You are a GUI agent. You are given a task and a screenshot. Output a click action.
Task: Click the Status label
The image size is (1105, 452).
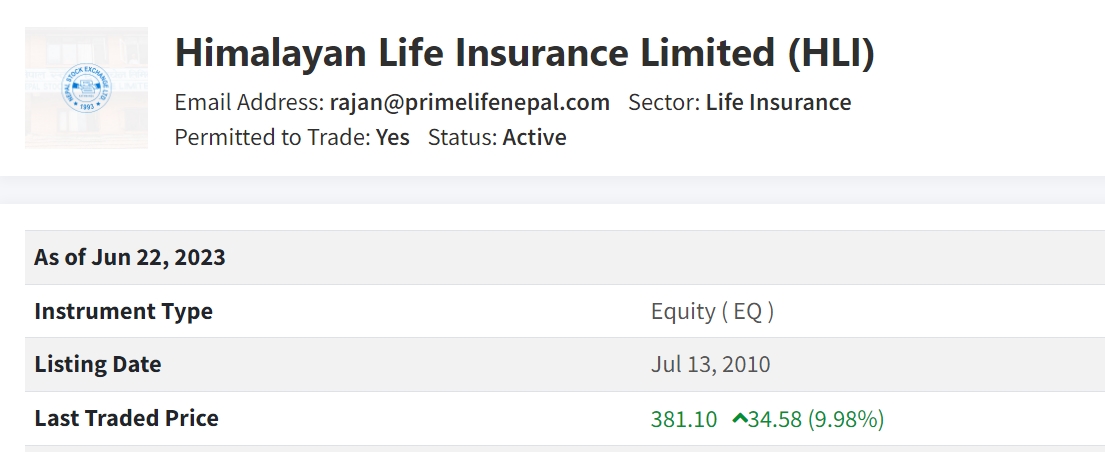(462, 137)
